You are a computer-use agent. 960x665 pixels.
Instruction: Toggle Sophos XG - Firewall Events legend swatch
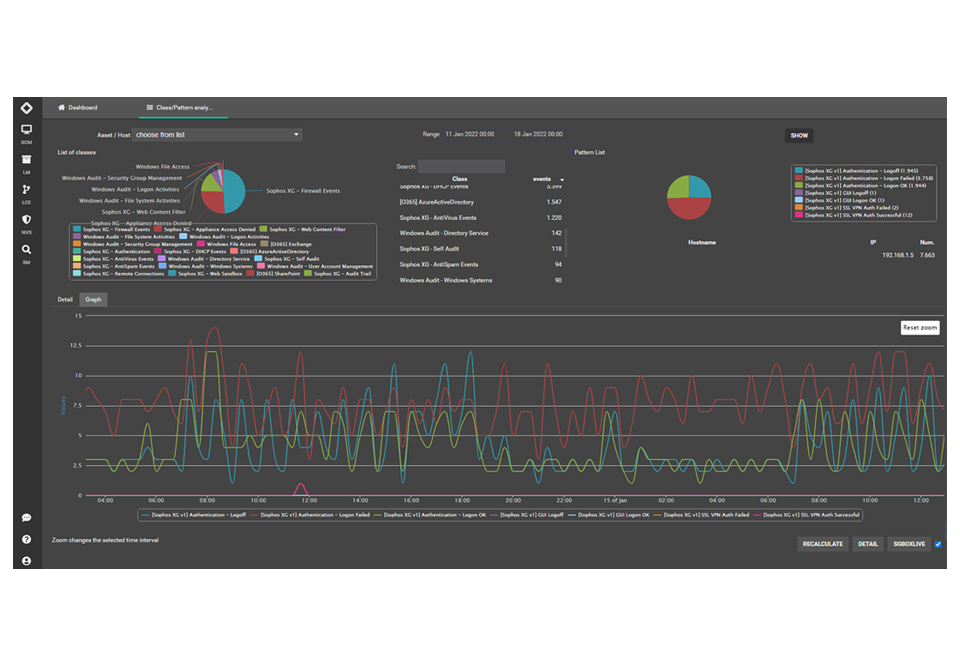[77, 229]
